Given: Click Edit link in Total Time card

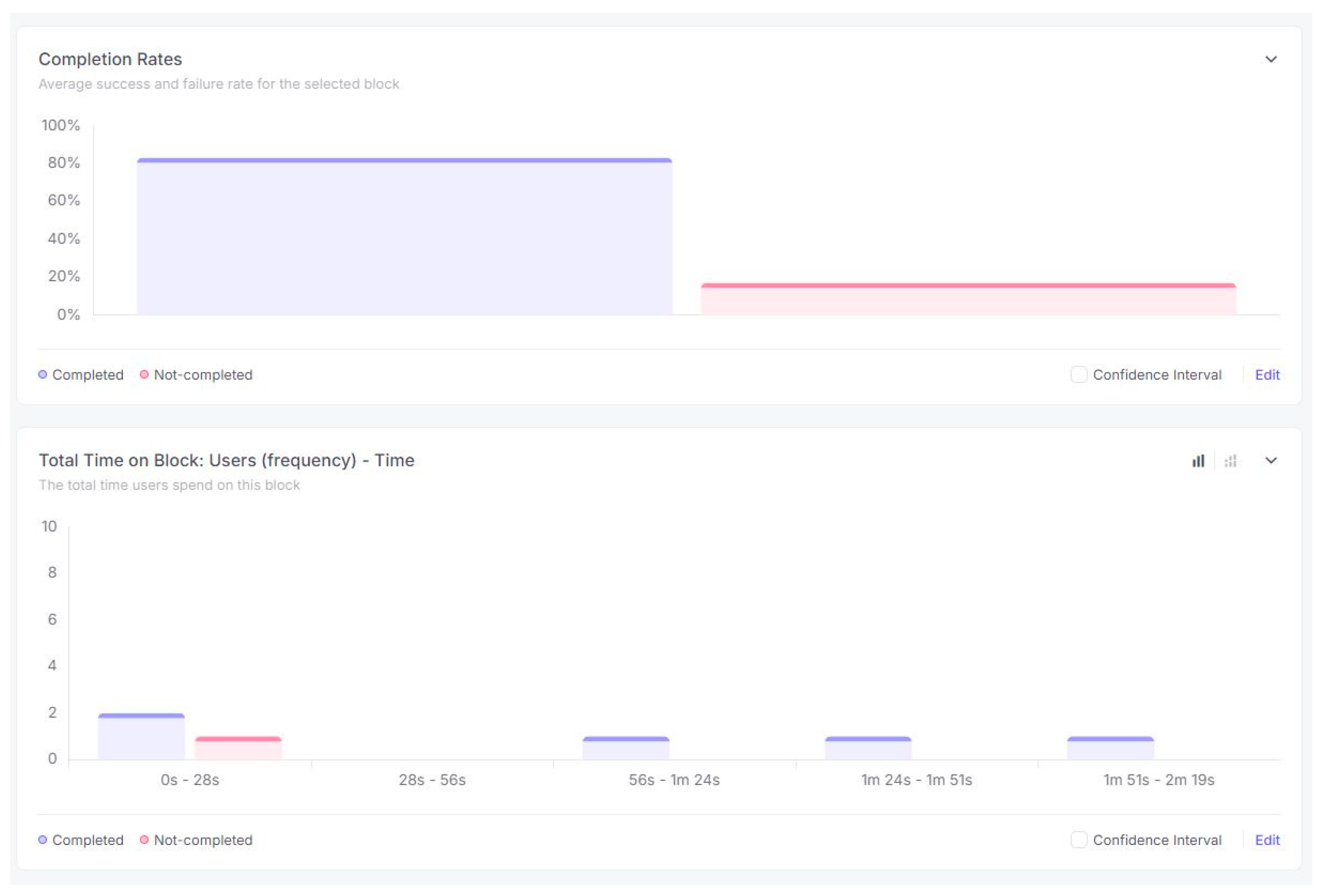Looking at the screenshot, I should 1267,840.
